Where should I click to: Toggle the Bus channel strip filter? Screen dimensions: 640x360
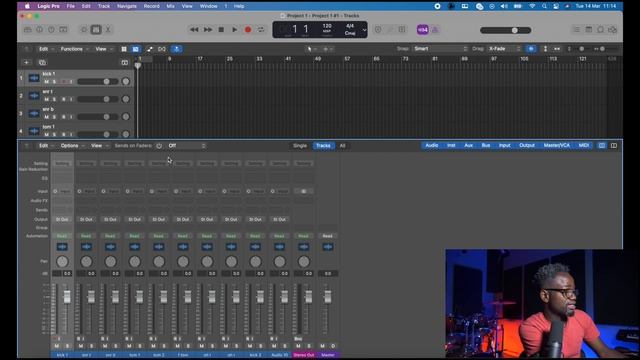[x=486, y=145]
